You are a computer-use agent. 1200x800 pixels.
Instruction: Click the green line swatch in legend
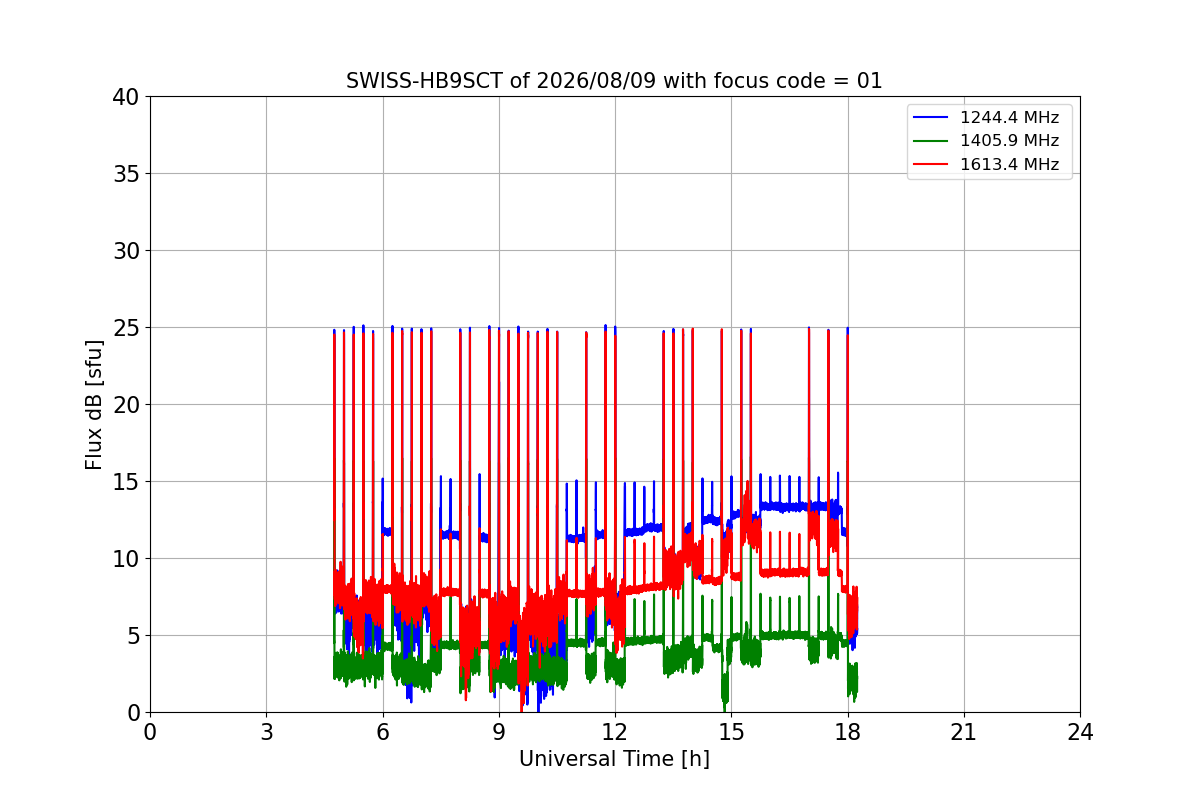[x=931, y=141]
